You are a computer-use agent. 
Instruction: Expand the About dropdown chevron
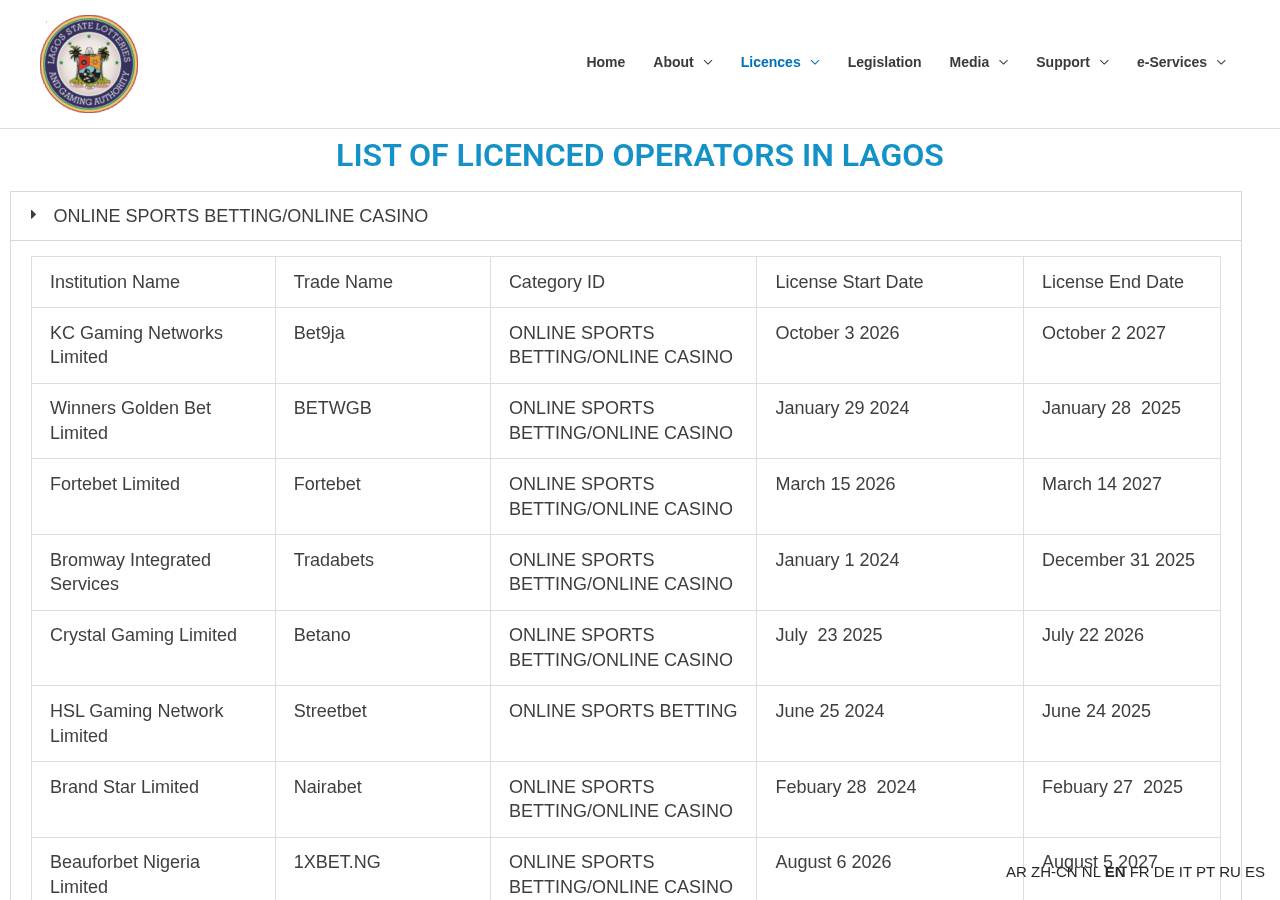tap(708, 62)
